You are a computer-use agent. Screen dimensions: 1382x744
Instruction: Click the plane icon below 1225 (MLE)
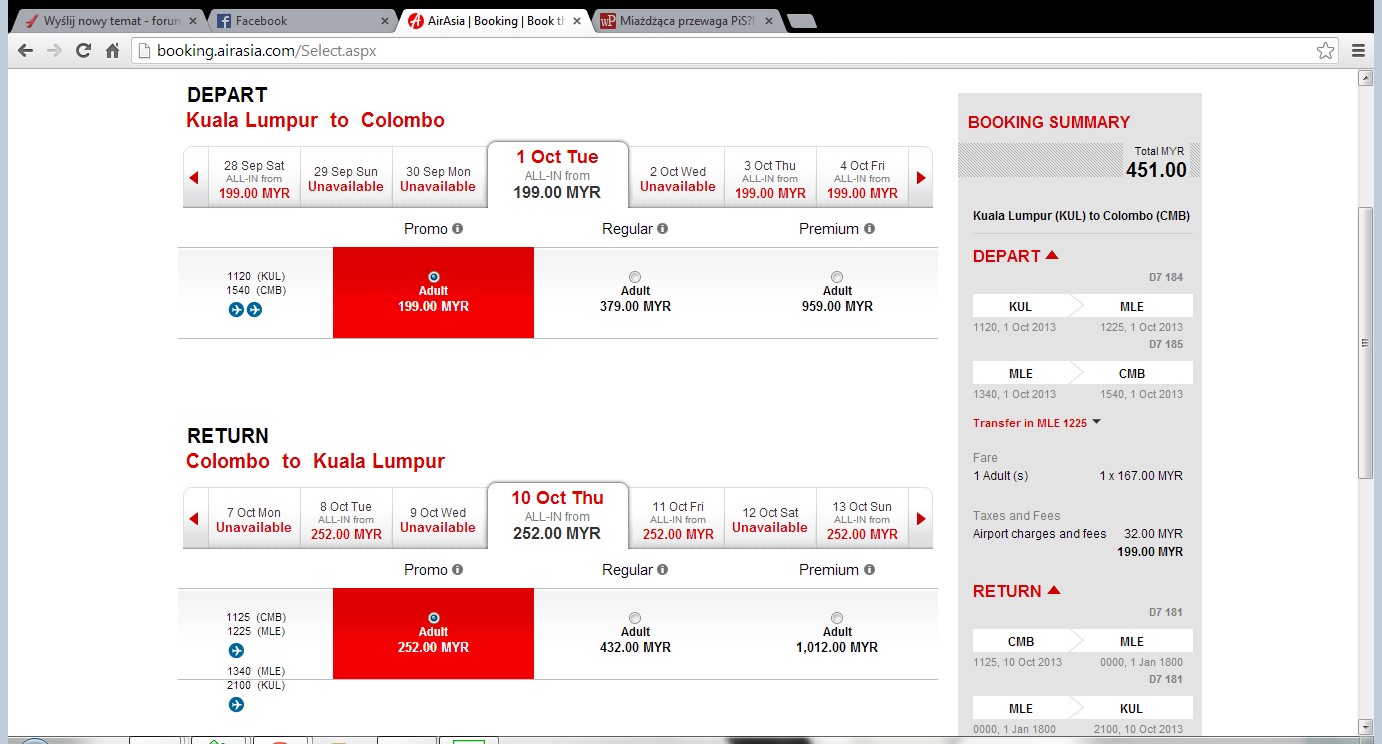click(236, 651)
